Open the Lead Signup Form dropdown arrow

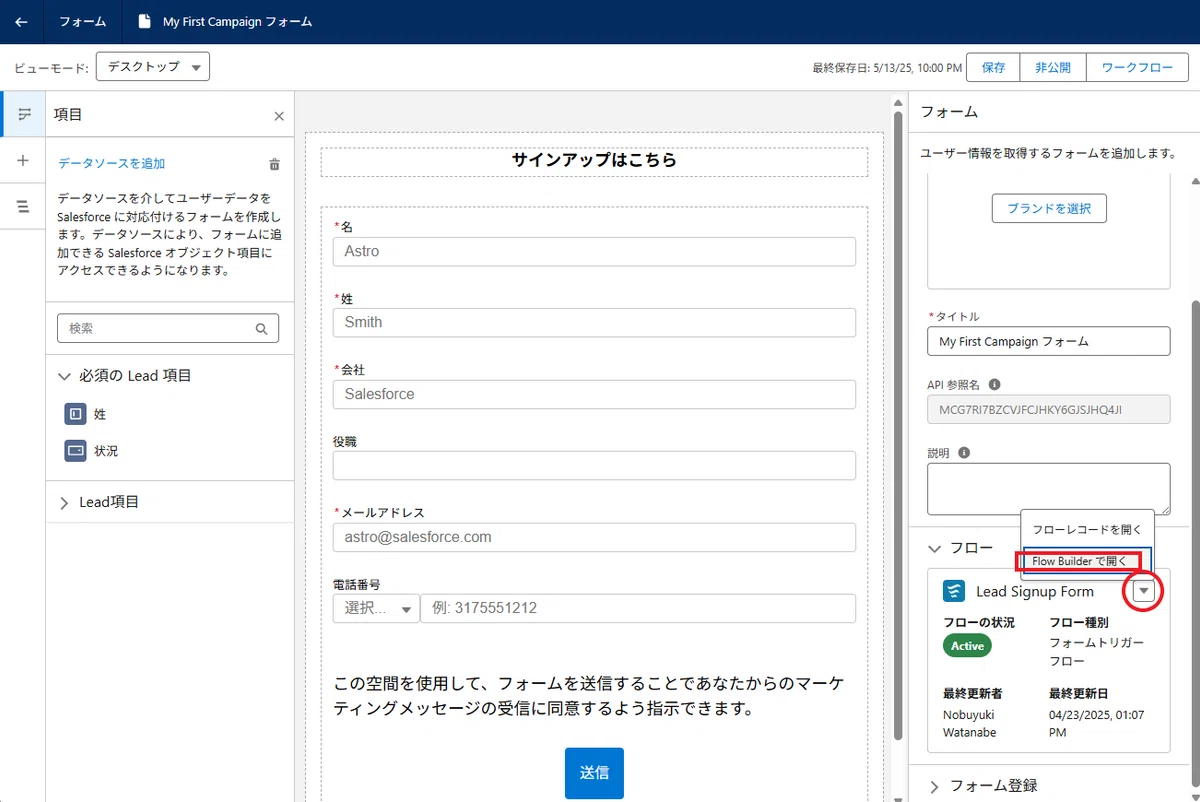pyautogui.click(x=1144, y=591)
